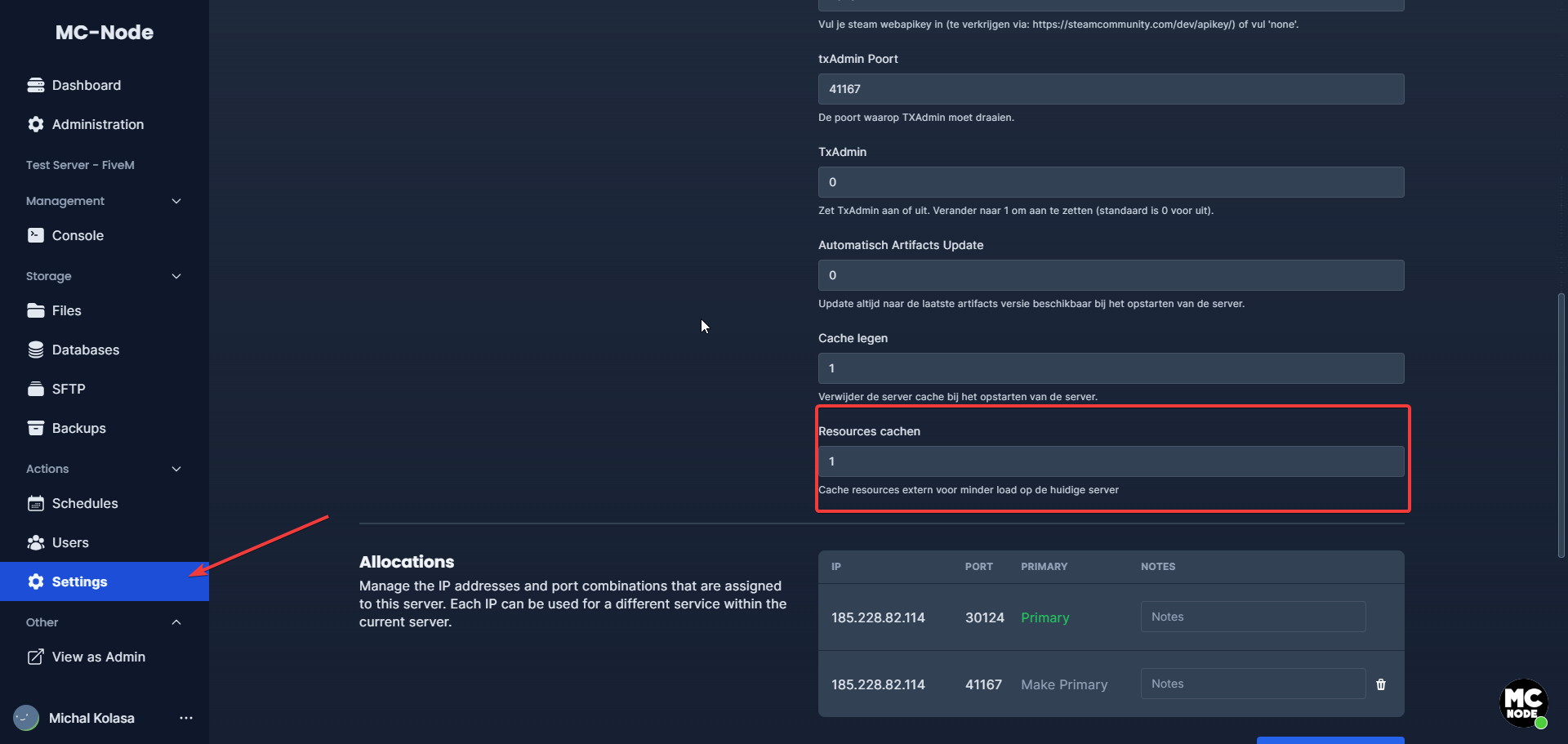Viewport: 1568px width, 744px height.
Task: Open Schedules menu item
Action: (105, 503)
